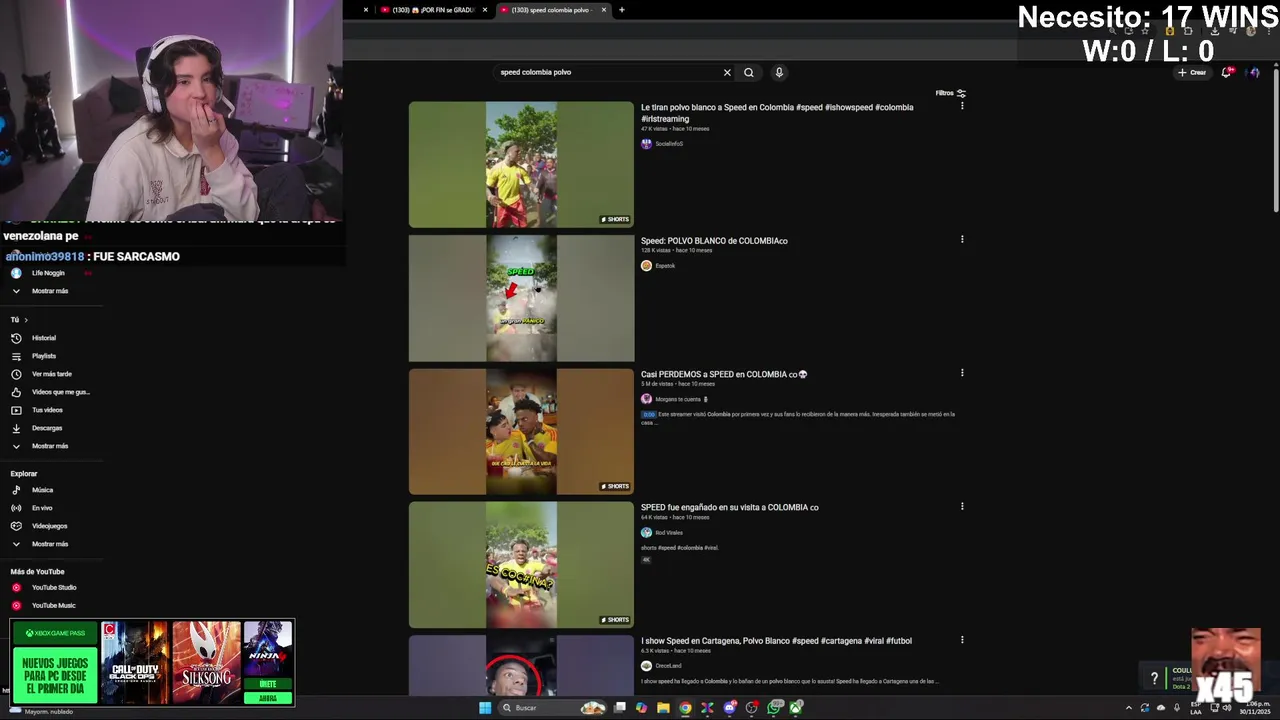Image resolution: width=1280 pixels, height=720 pixels.
Task: Expand Mostrar más below Videojuegos
Action: (x=50, y=544)
